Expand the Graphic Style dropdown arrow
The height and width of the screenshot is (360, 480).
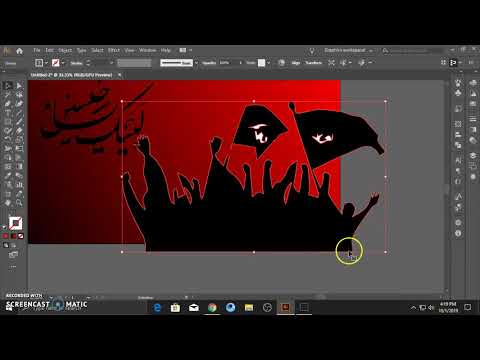[269, 63]
